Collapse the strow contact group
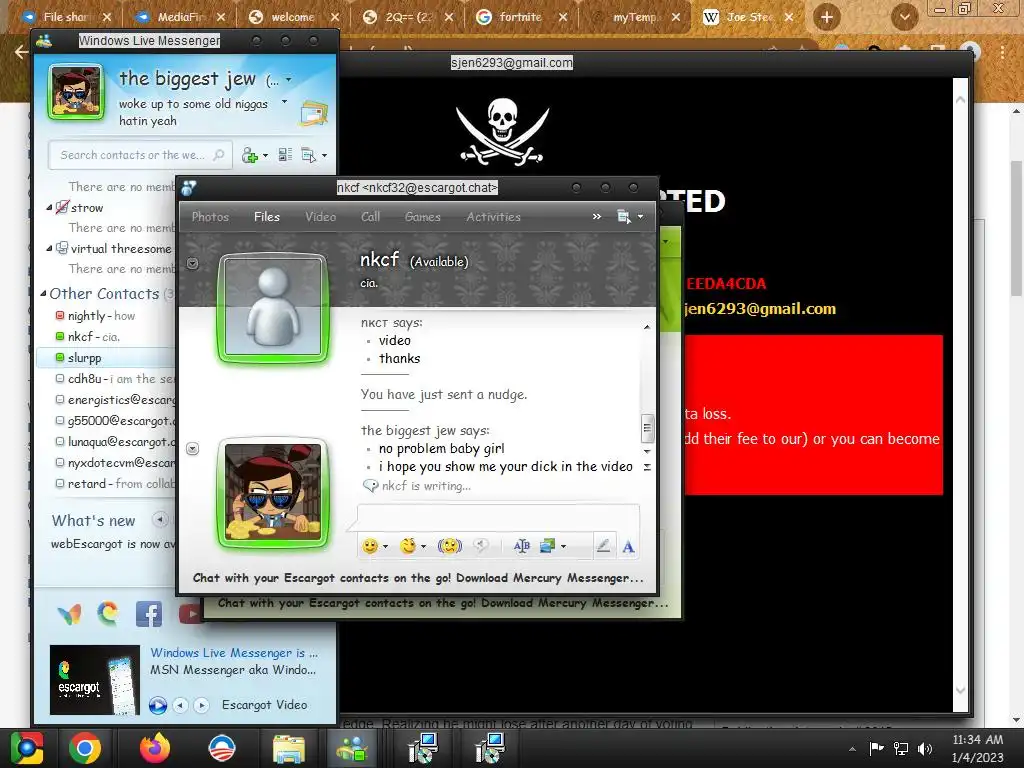 coord(49,208)
